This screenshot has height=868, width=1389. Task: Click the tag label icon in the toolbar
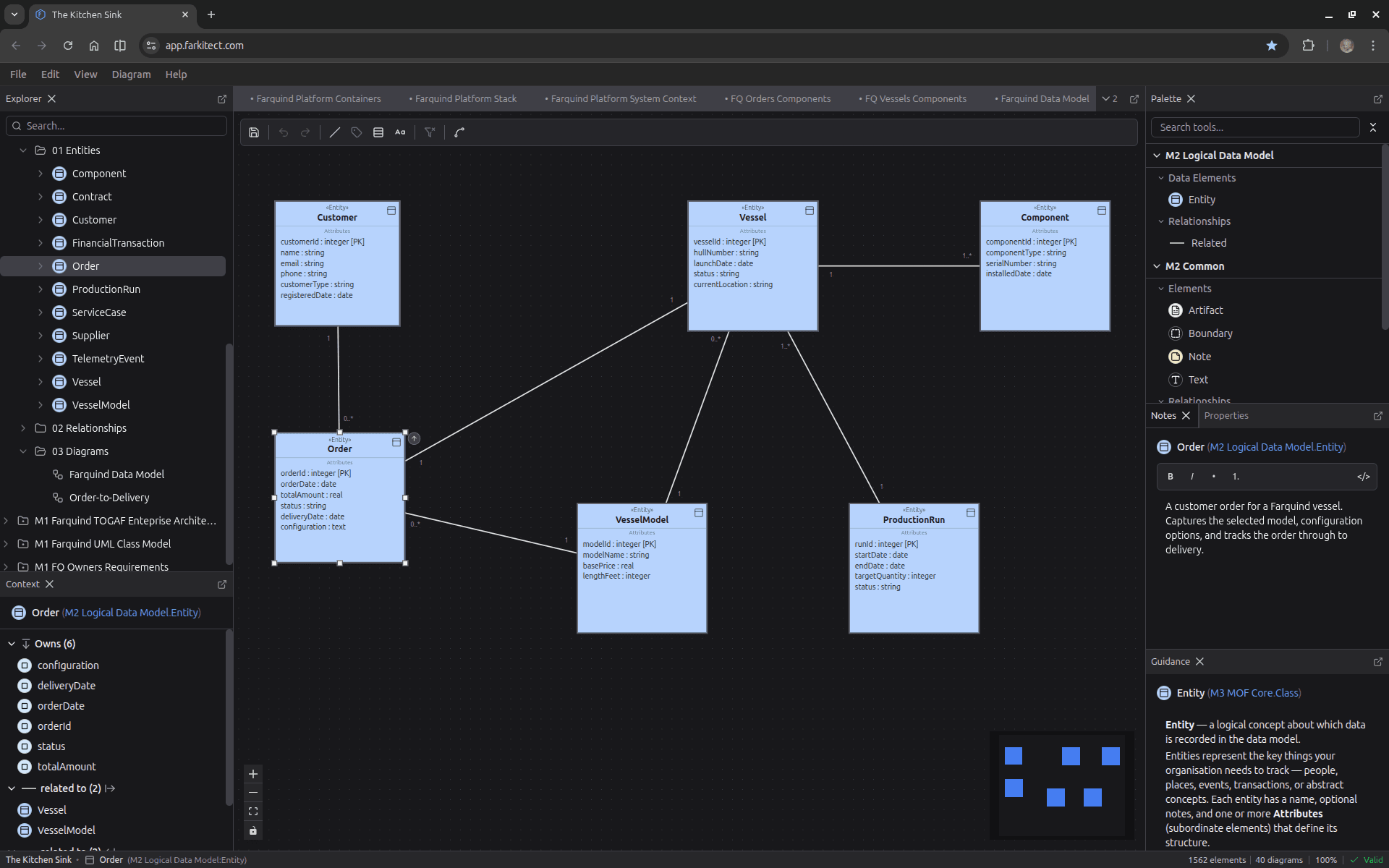tap(357, 132)
